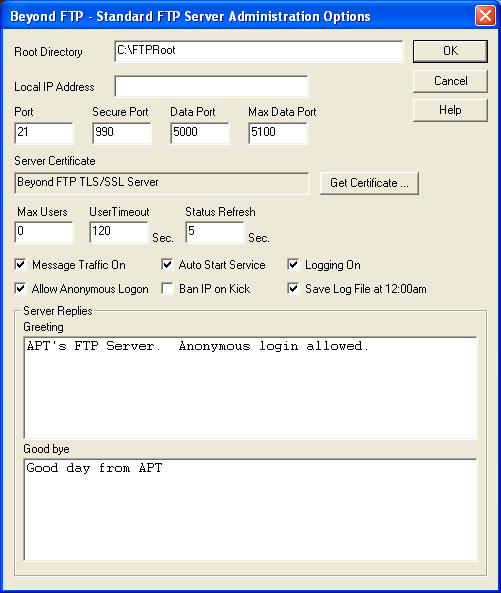
Task: Click the Secure Port field
Action: 122,133
